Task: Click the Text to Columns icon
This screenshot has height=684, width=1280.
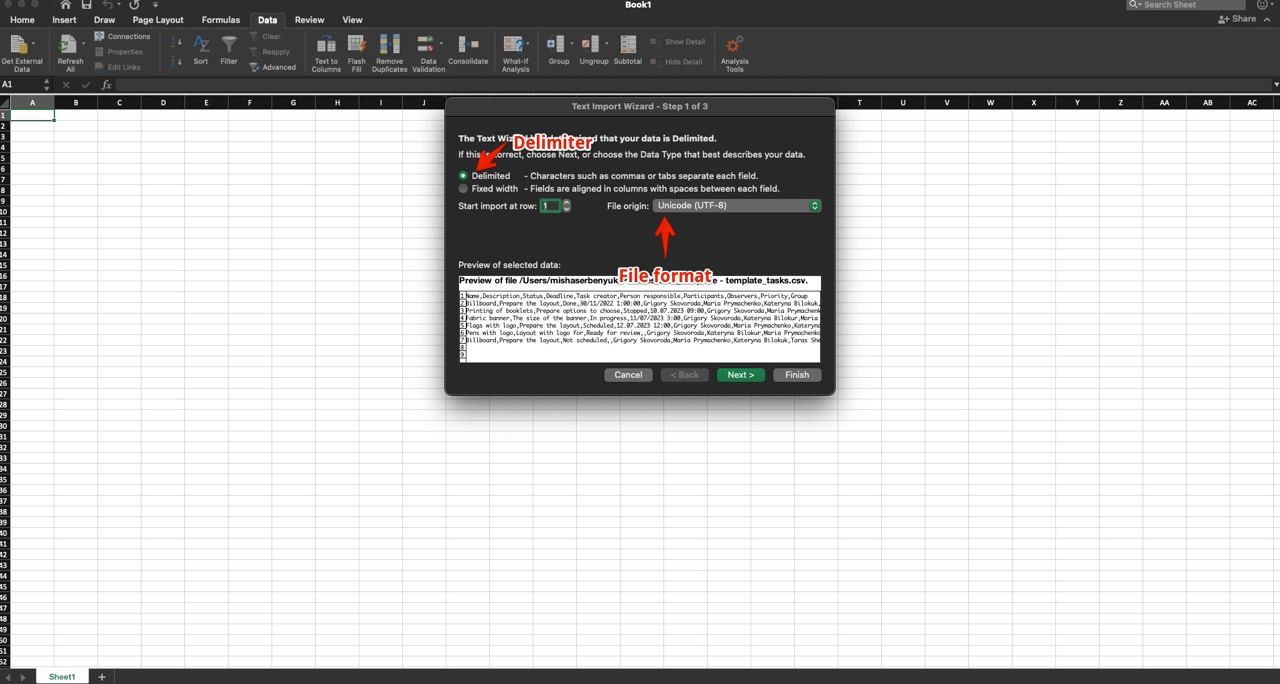Action: pyautogui.click(x=326, y=46)
